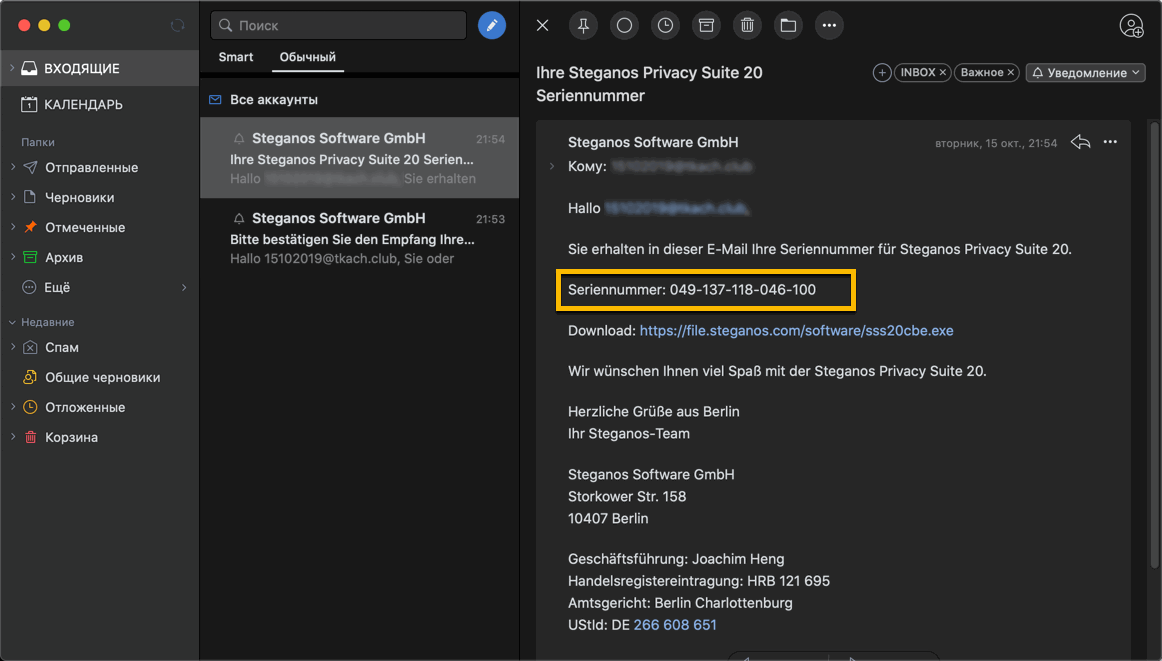Close the open message with X icon
This screenshot has height=661, width=1162.
pos(542,25)
